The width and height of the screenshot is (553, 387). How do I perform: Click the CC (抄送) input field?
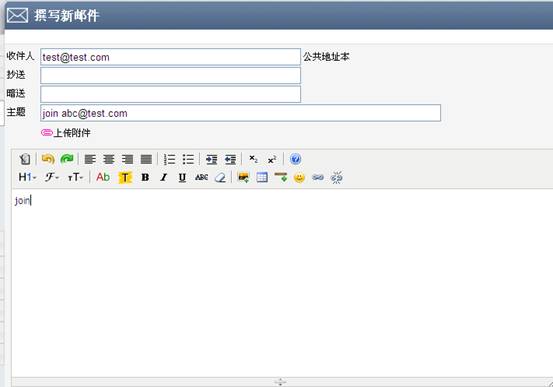tap(170, 75)
